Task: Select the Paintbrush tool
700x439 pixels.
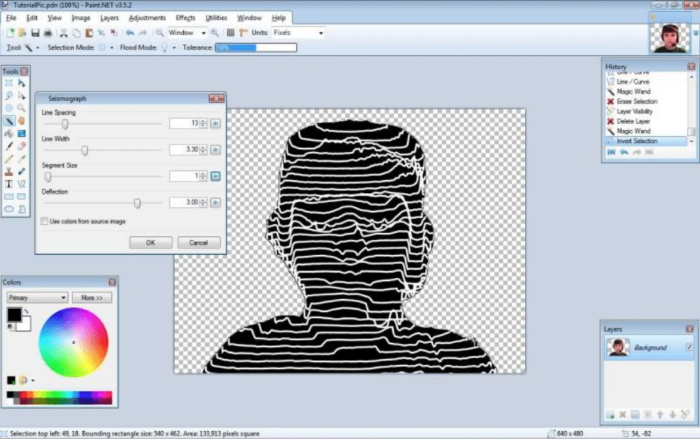Action: [x=8, y=146]
